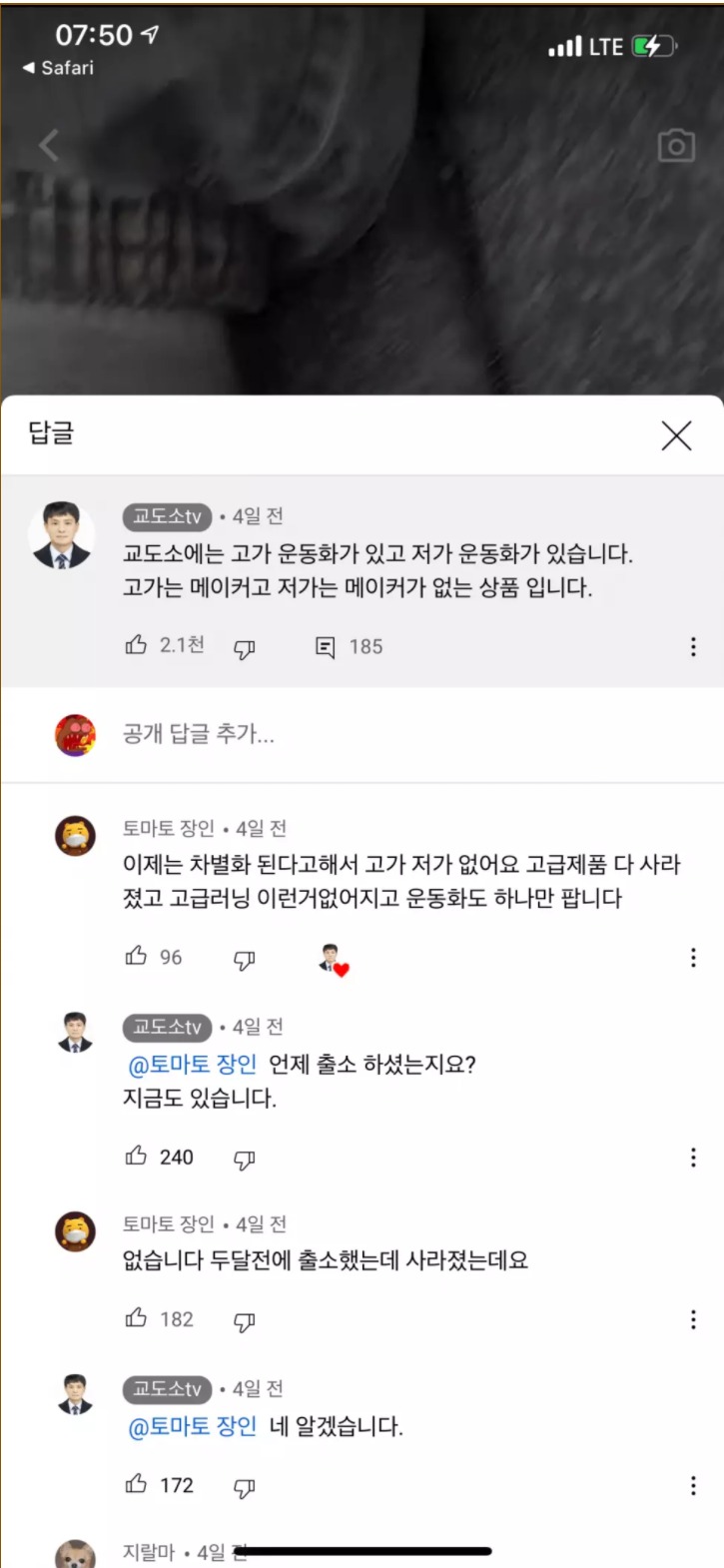Viewport: 724px width, 1568px height.
Task: Open the @토마토 장인 mention in the 240-like reply
Action: pyautogui.click(x=193, y=1065)
